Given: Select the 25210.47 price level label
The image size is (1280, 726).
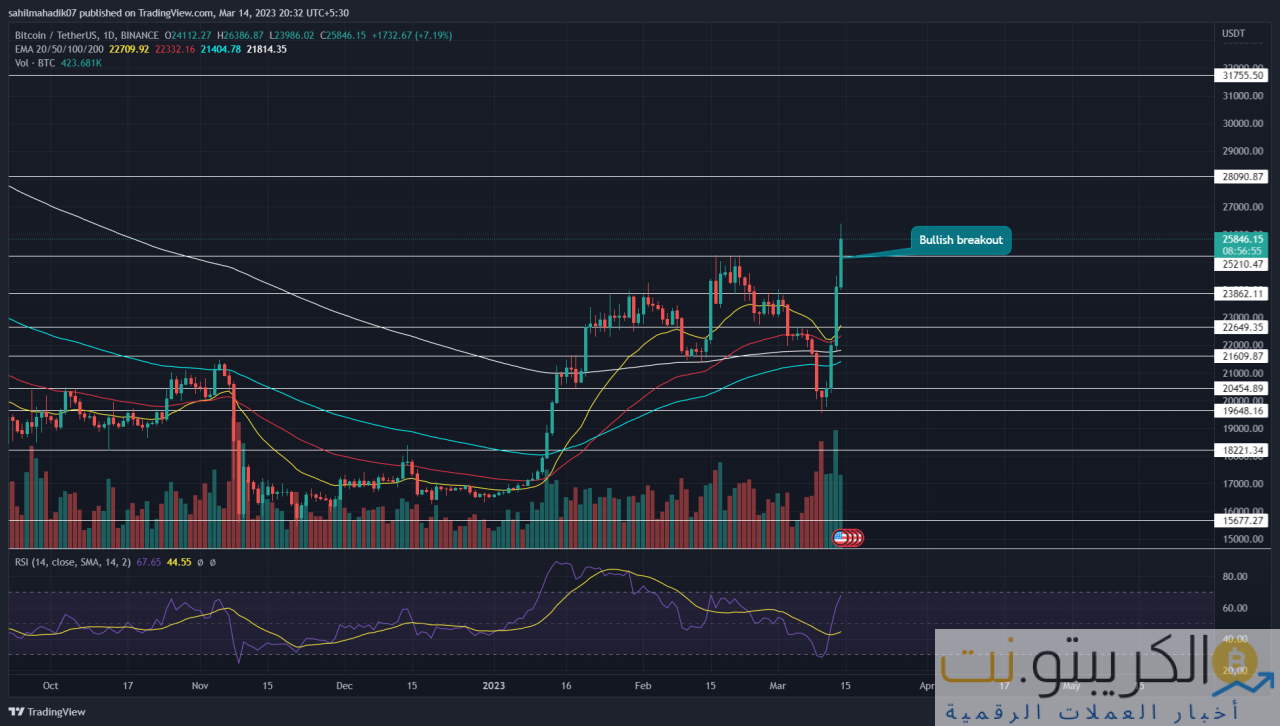Looking at the screenshot, I should coord(1243,265).
